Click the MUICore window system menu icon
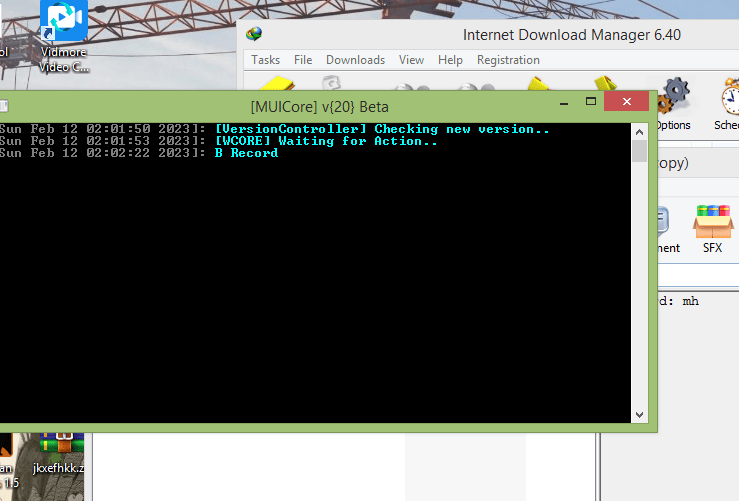739x501 pixels. point(3,106)
